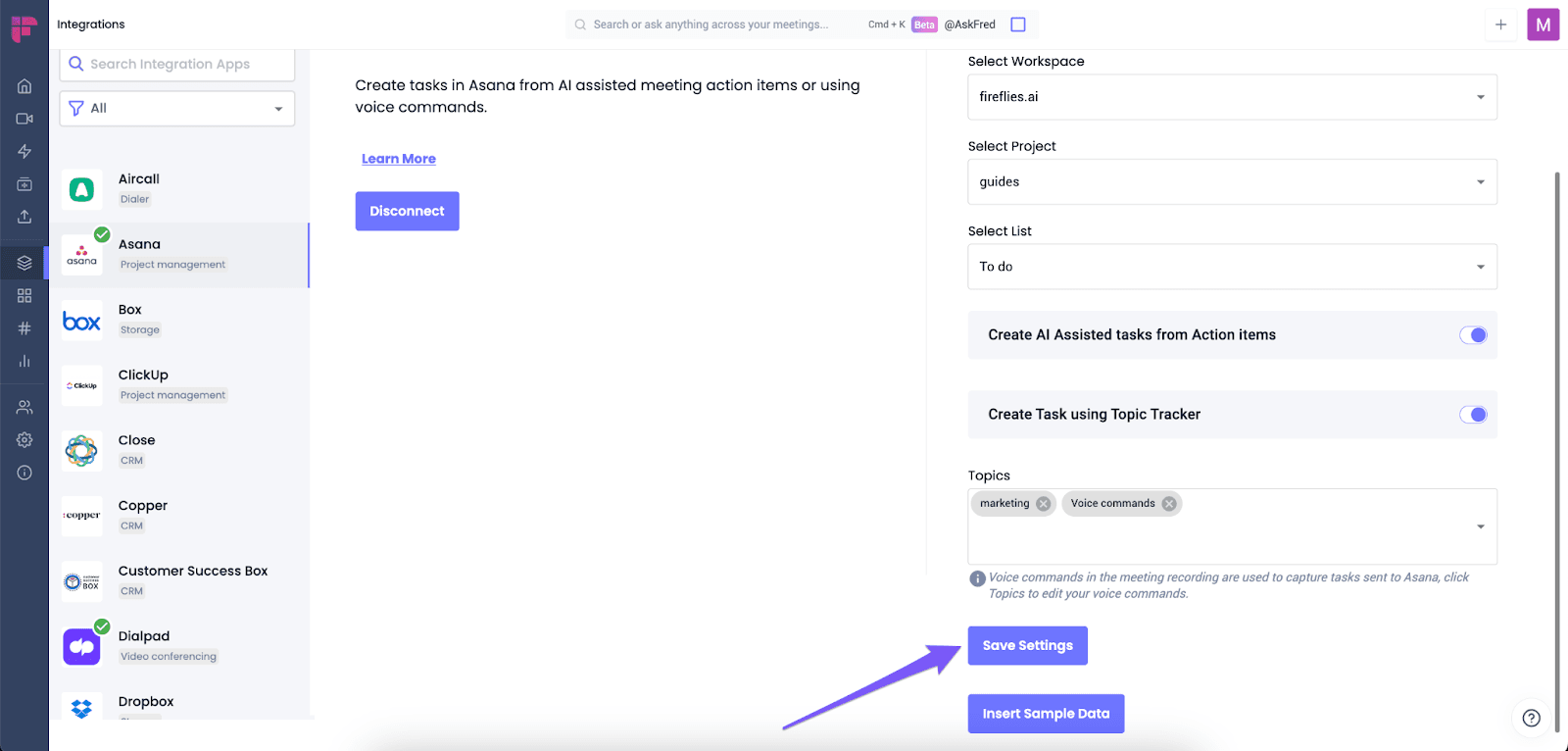Tick the @AskFred checkbox
The width and height of the screenshot is (1568, 751).
point(1018,25)
